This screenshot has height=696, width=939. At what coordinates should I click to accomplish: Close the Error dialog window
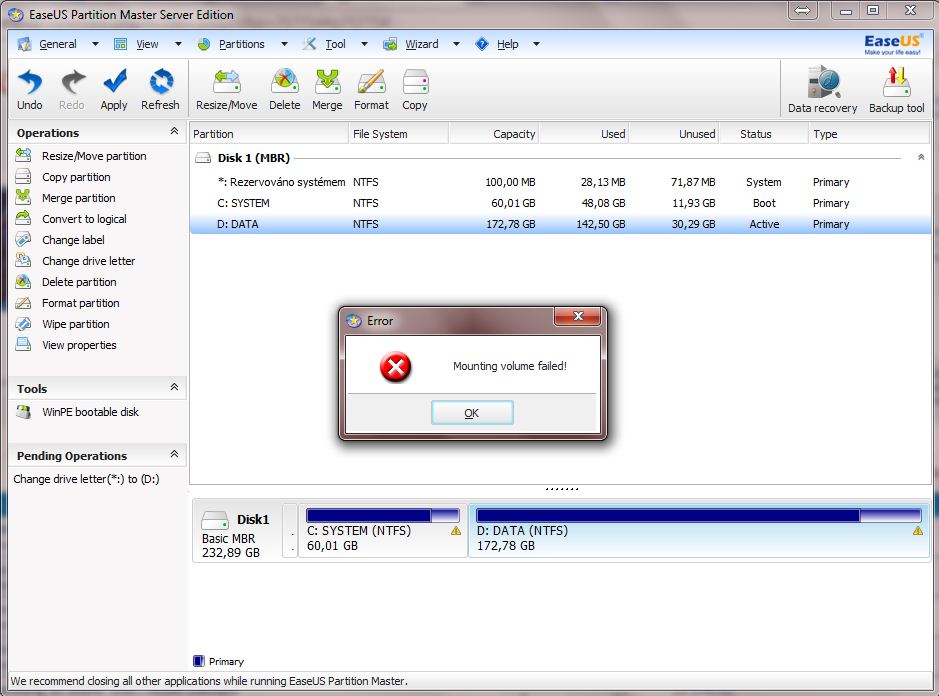pyautogui.click(x=579, y=319)
